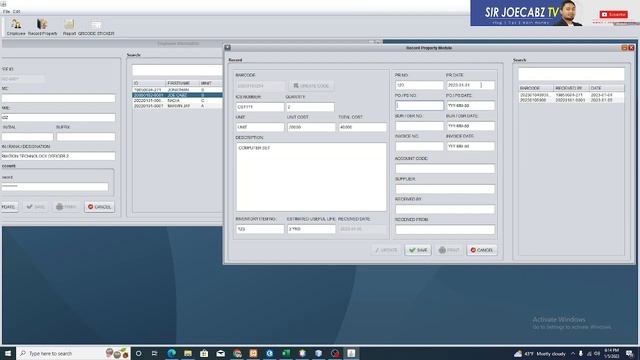Focus the PO/PS No field

[419, 106]
